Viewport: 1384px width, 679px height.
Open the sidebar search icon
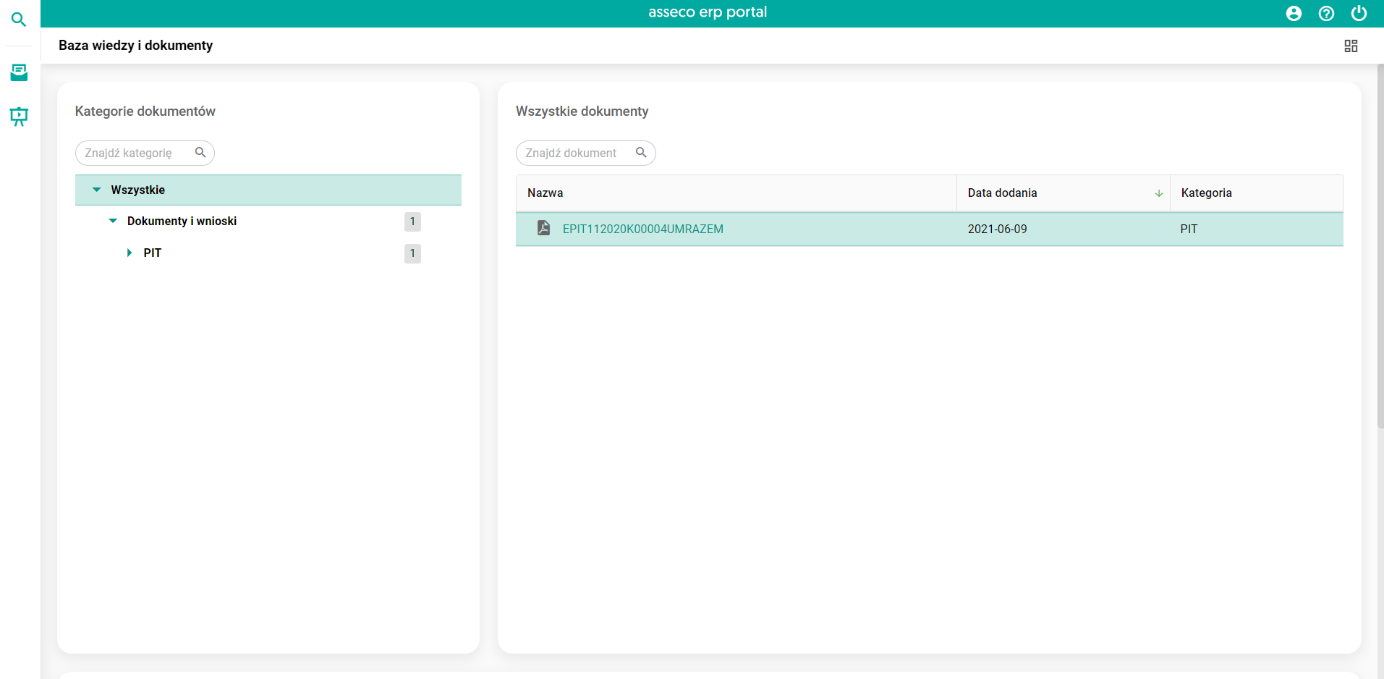click(19, 19)
